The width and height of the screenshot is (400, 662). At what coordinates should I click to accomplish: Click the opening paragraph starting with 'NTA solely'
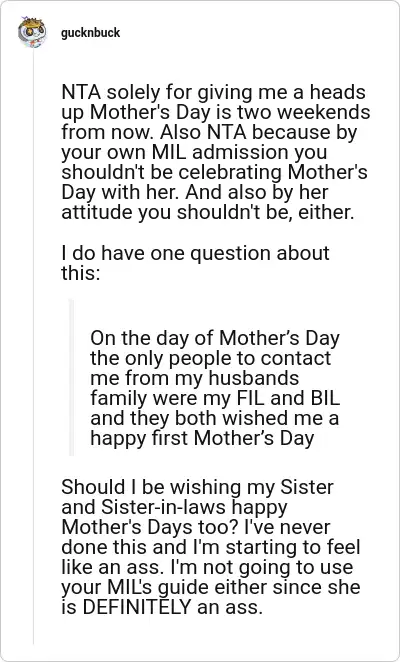coord(215,152)
